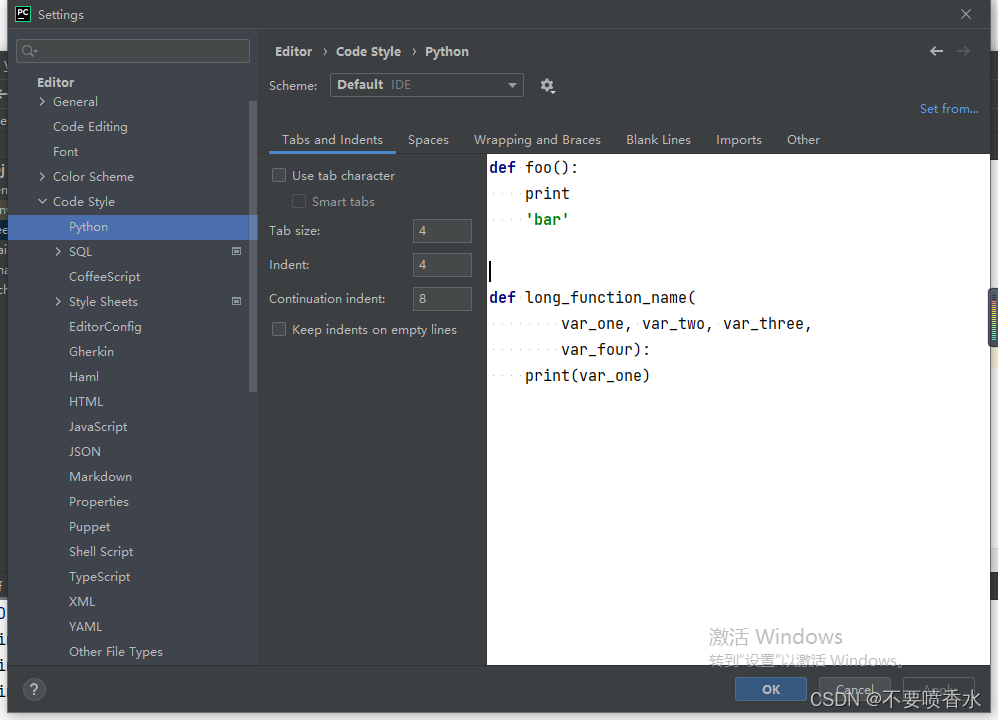Click the settings tree vertical scrollbar
The height and width of the screenshot is (720, 998).
click(253, 246)
